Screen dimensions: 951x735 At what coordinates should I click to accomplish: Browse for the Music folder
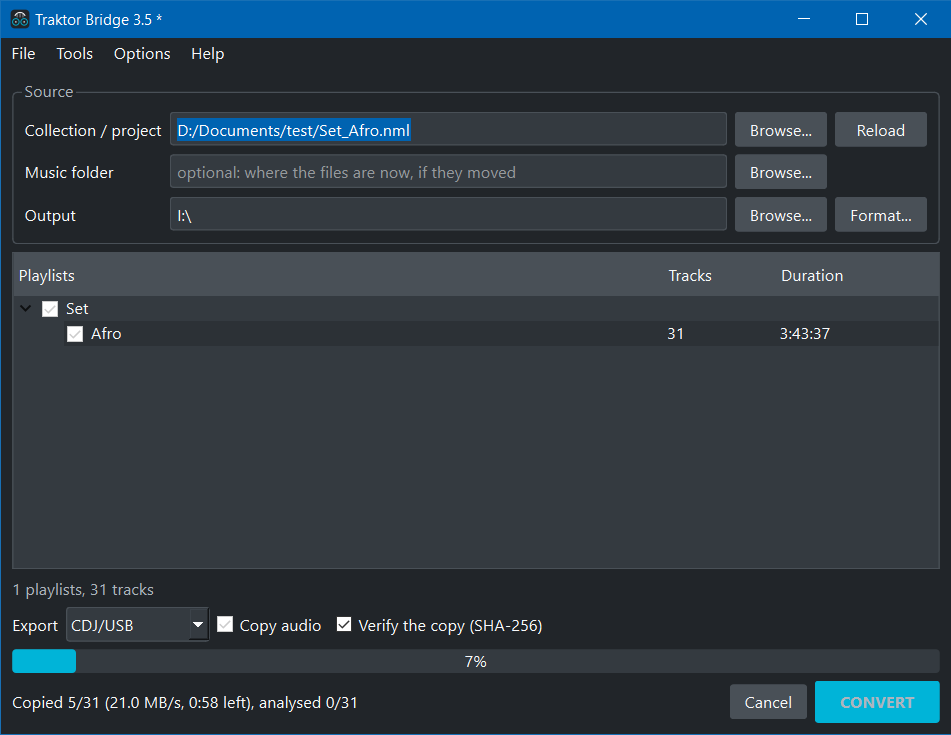coord(781,172)
